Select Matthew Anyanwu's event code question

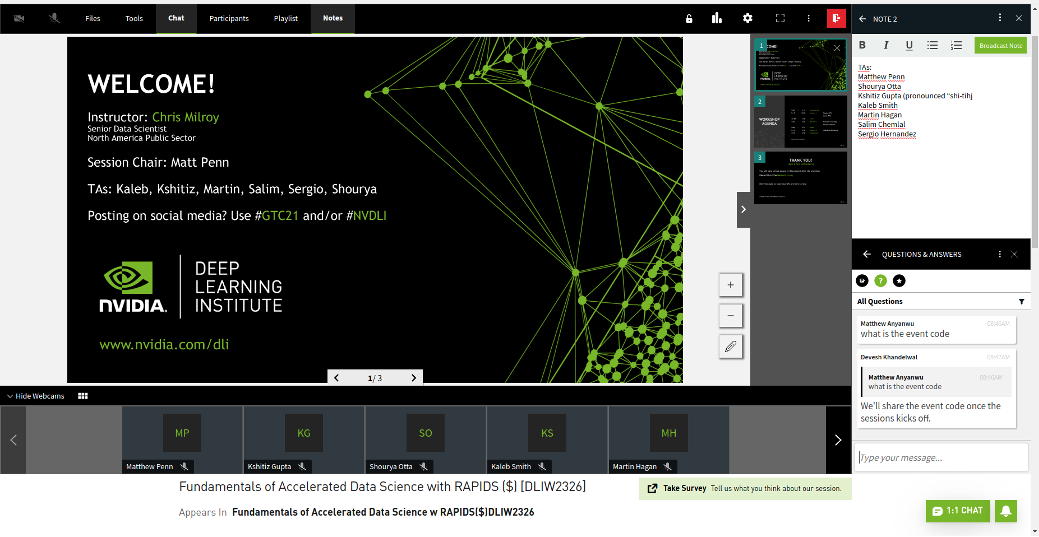point(935,329)
